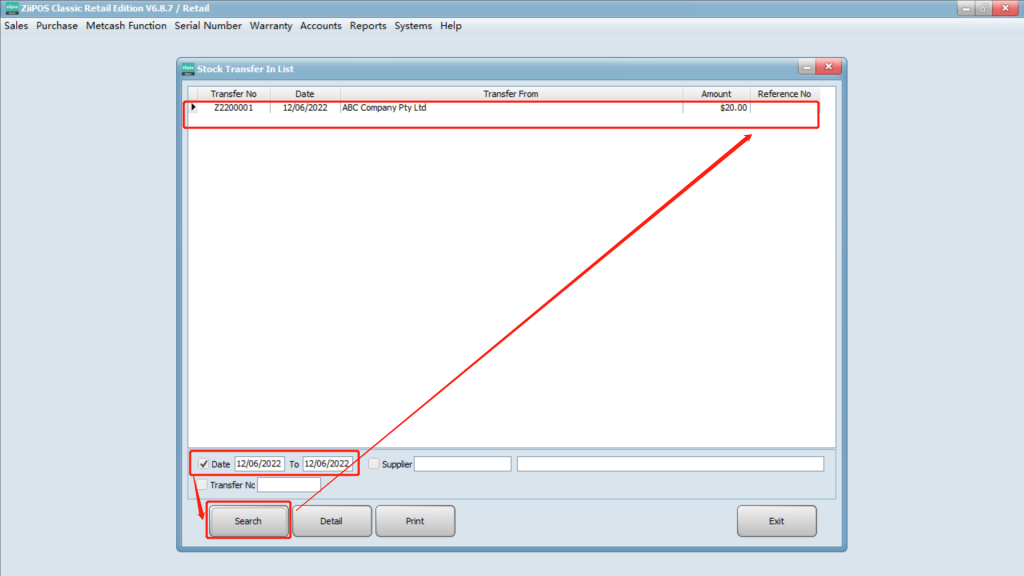Click the Exit button
The width and height of the screenshot is (1024, 576).
coord(776,521)
